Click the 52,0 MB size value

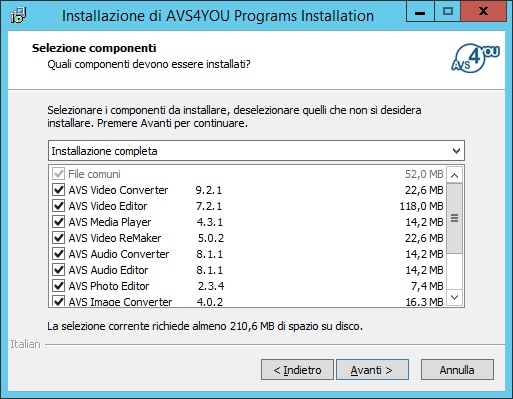tap(424, 174)
